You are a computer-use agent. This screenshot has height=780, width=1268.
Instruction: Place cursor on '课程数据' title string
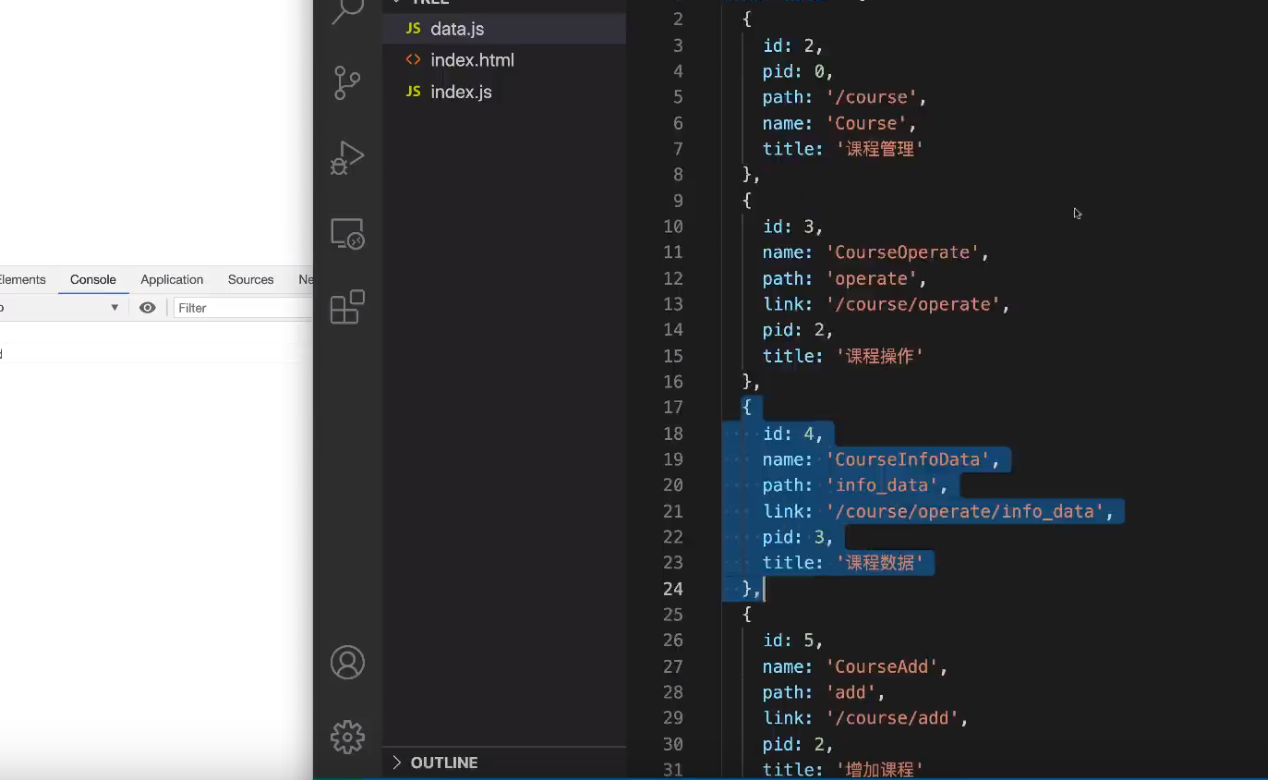(x=880, y=563)
